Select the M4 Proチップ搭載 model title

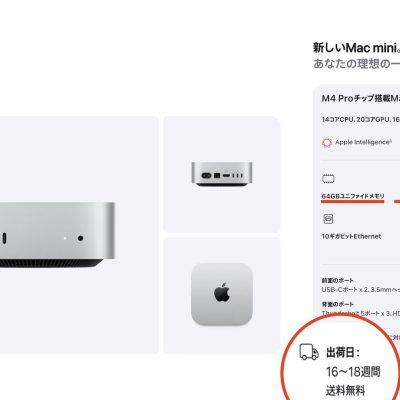click(x=361, y=98)
